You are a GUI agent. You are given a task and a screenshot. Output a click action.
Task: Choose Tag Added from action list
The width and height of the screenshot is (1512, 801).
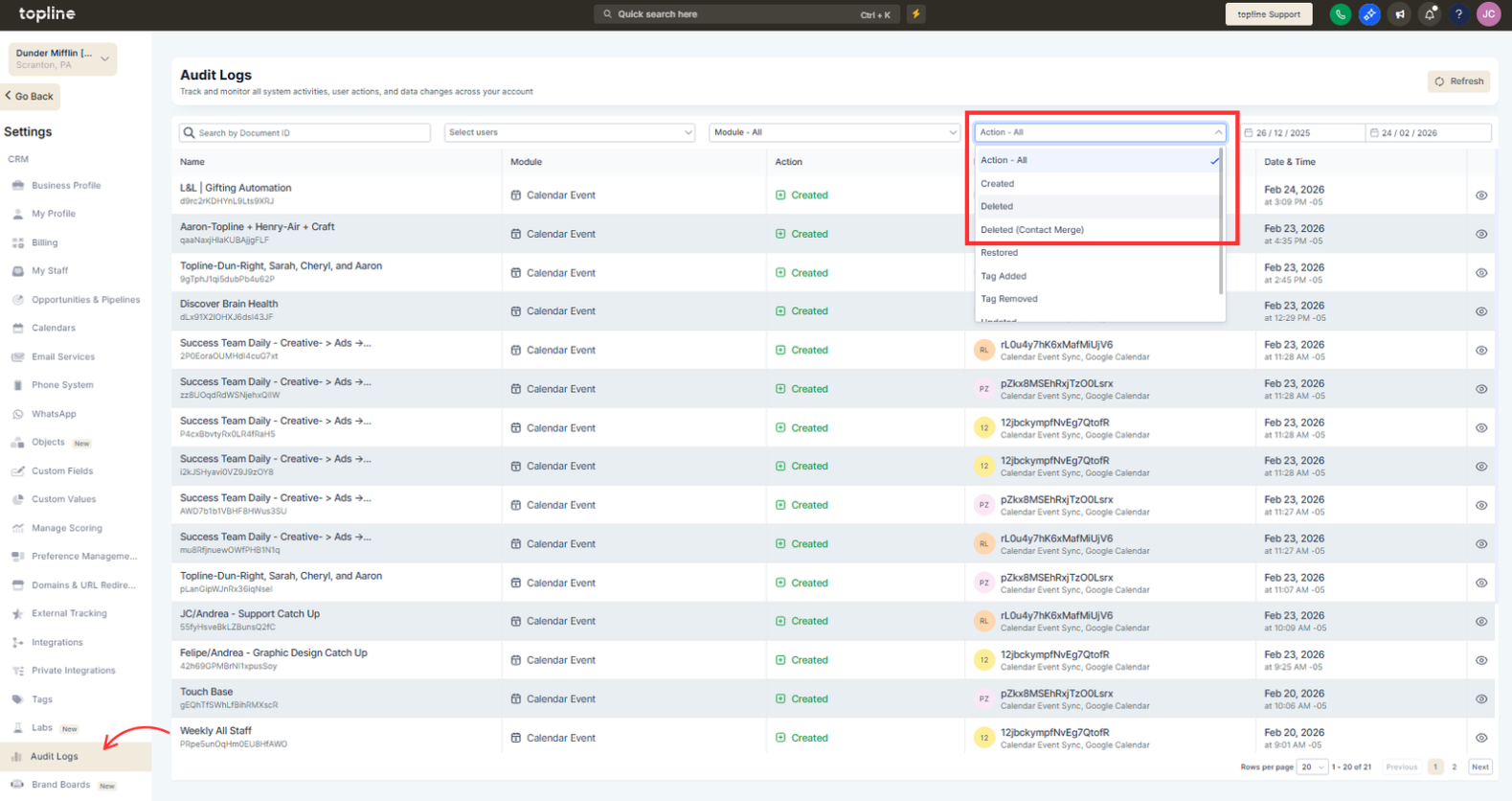pos(1003,276)
